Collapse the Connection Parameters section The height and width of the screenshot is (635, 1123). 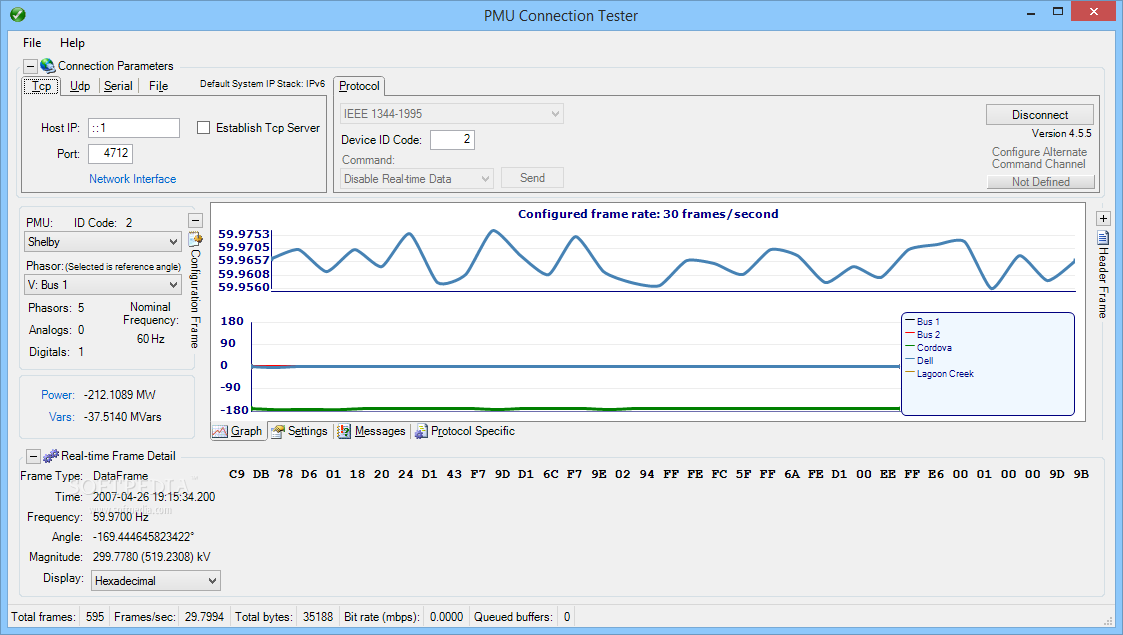point(30,66)
